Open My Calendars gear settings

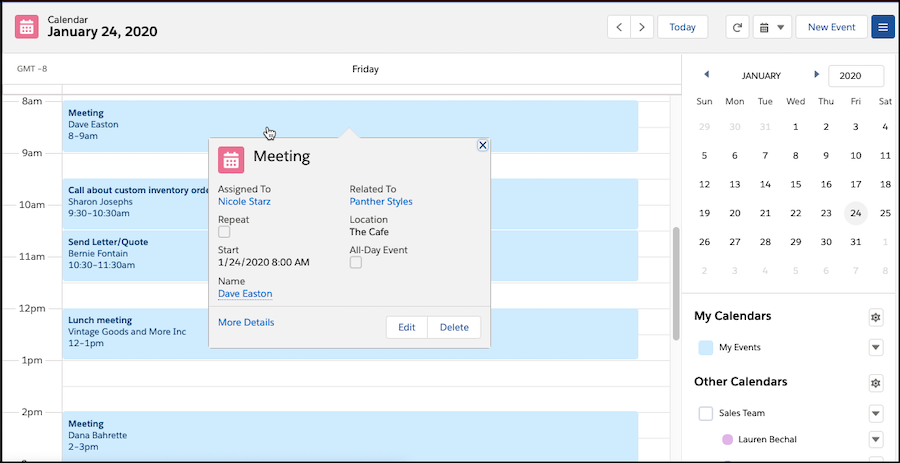tap(876, 317)
